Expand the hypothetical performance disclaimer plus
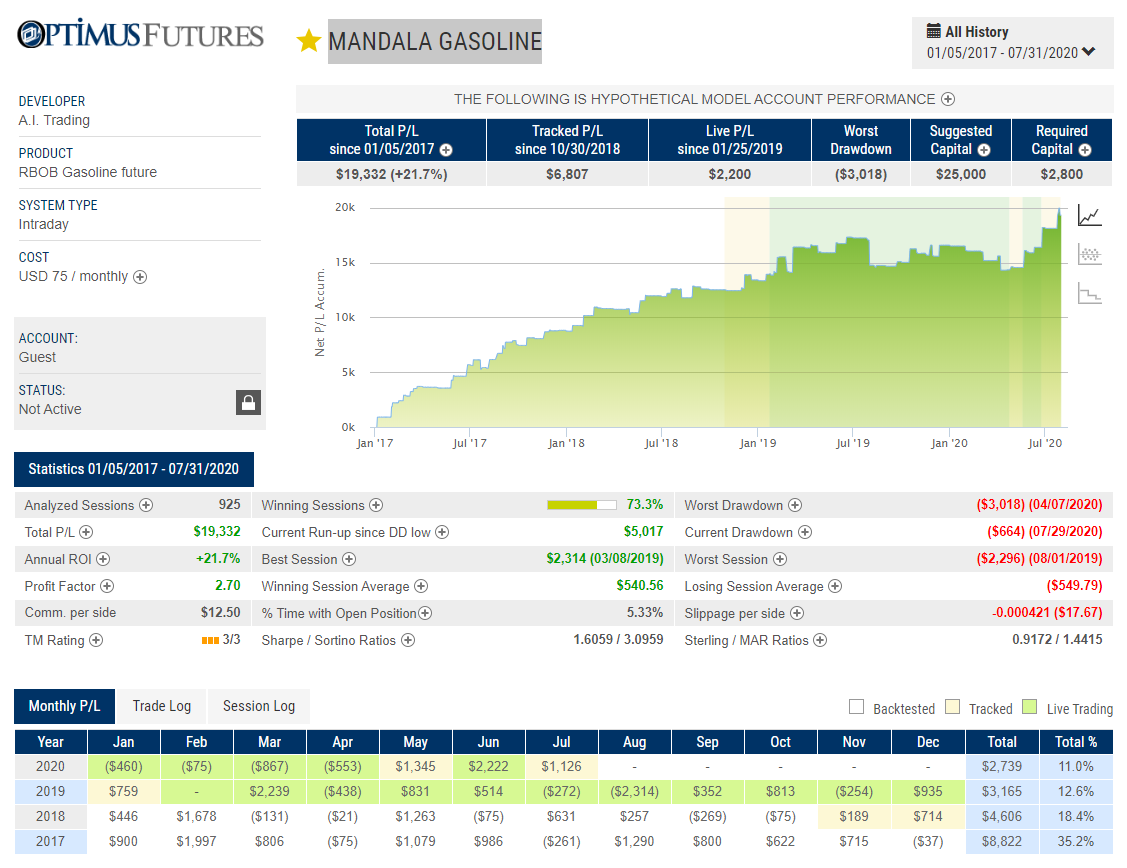Viewport: 1127px width, 868px height. coord(948,99)
